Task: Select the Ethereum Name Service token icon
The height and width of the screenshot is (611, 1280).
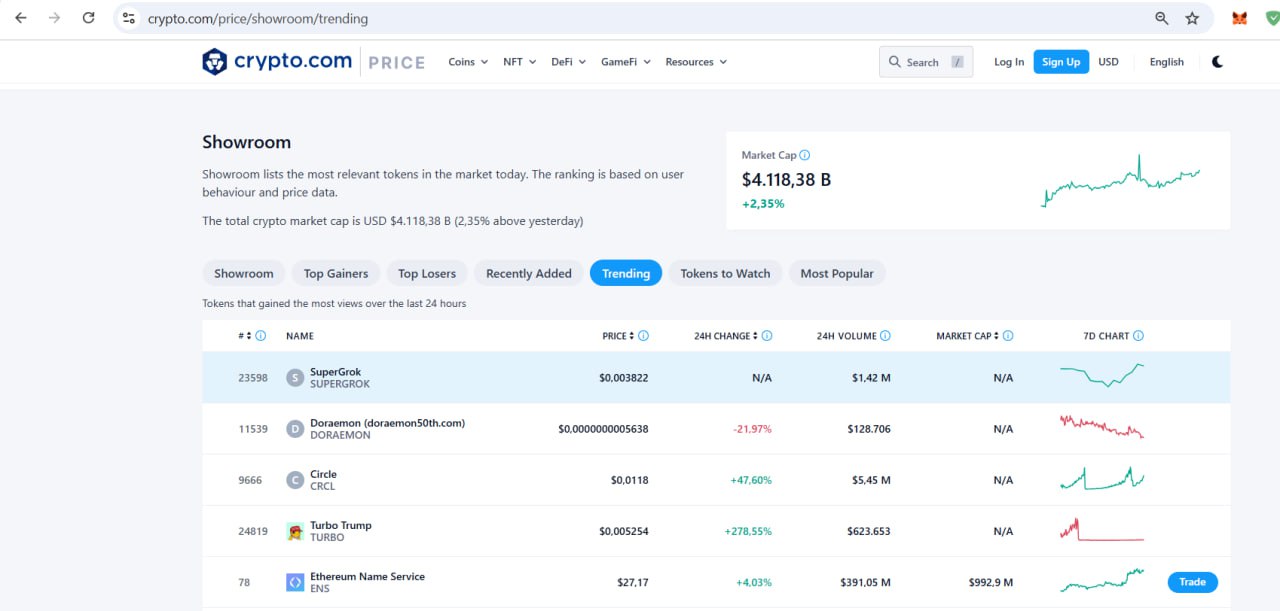Action: [x=294, y=582]
